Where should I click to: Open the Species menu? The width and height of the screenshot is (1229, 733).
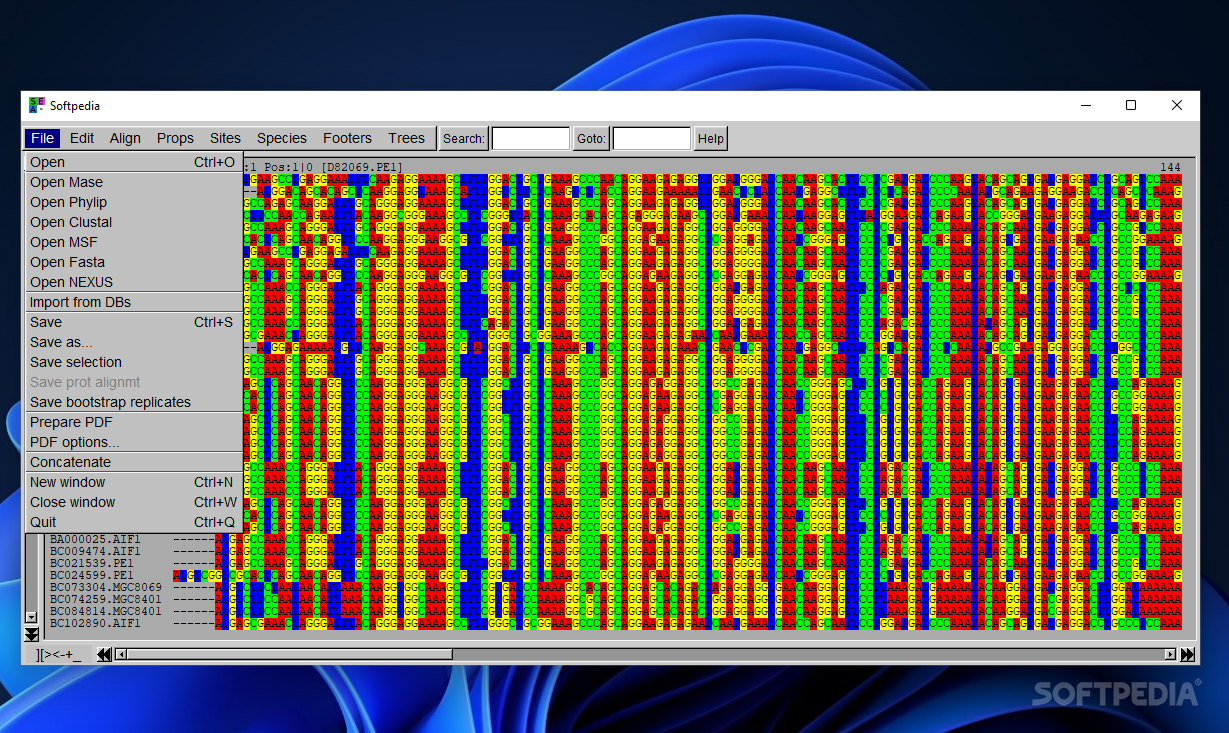pos(282,138)
